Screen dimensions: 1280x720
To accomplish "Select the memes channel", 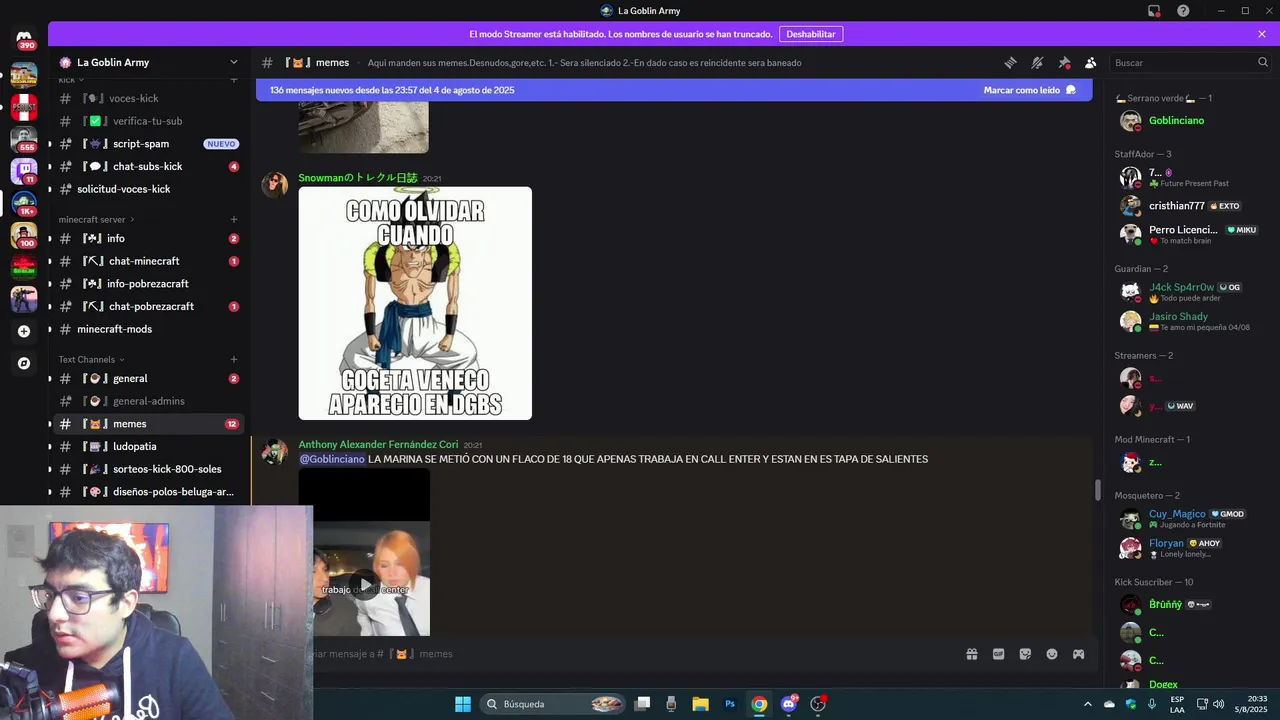I will pyautogui.click(x=148, y=424).
